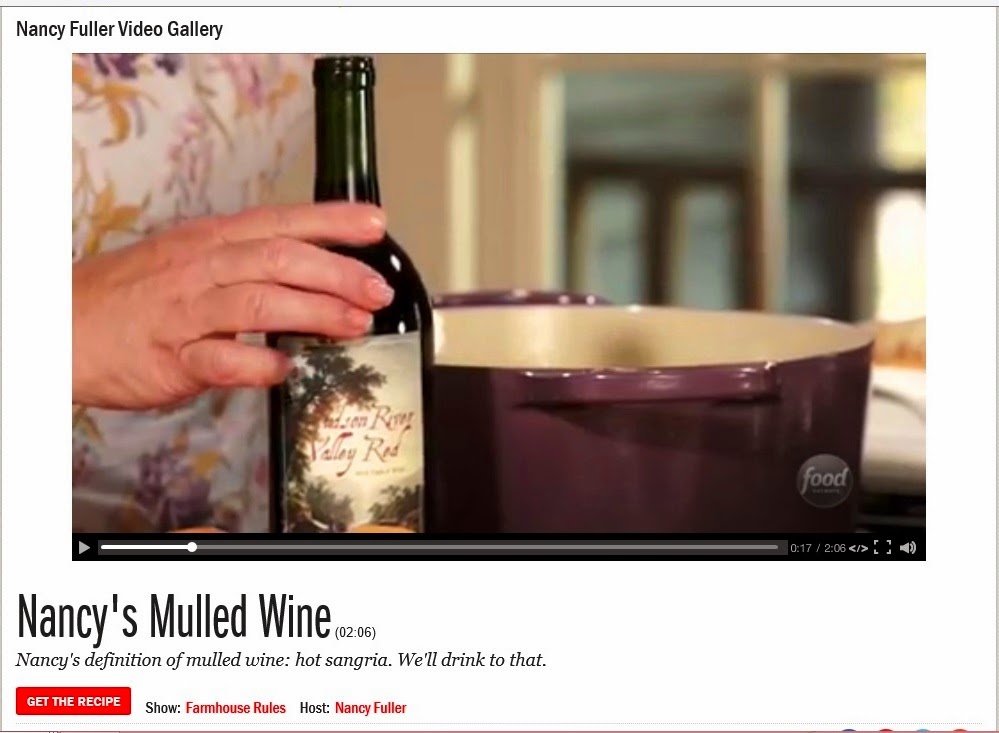Click the (02:06) duration label beside title
Screen dimensions: 999x733
coord(356,632)
